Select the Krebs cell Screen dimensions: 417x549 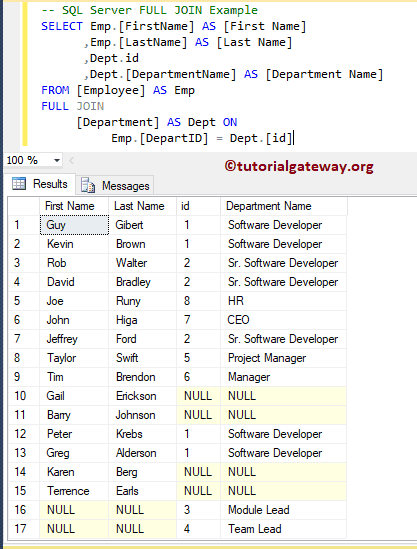tap(143, 434)
